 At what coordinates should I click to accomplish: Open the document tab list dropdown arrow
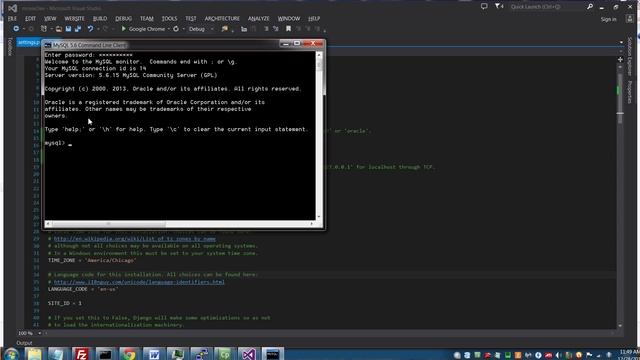621,42
